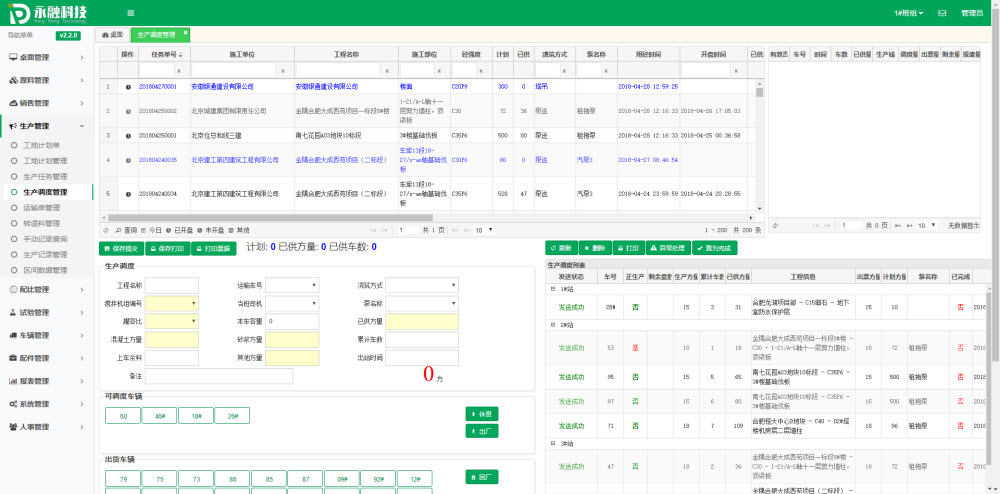The height and width of the screenshot is (494, 1000).
Task: Switch to the 桌面 tab
Action: click(113, 34)
